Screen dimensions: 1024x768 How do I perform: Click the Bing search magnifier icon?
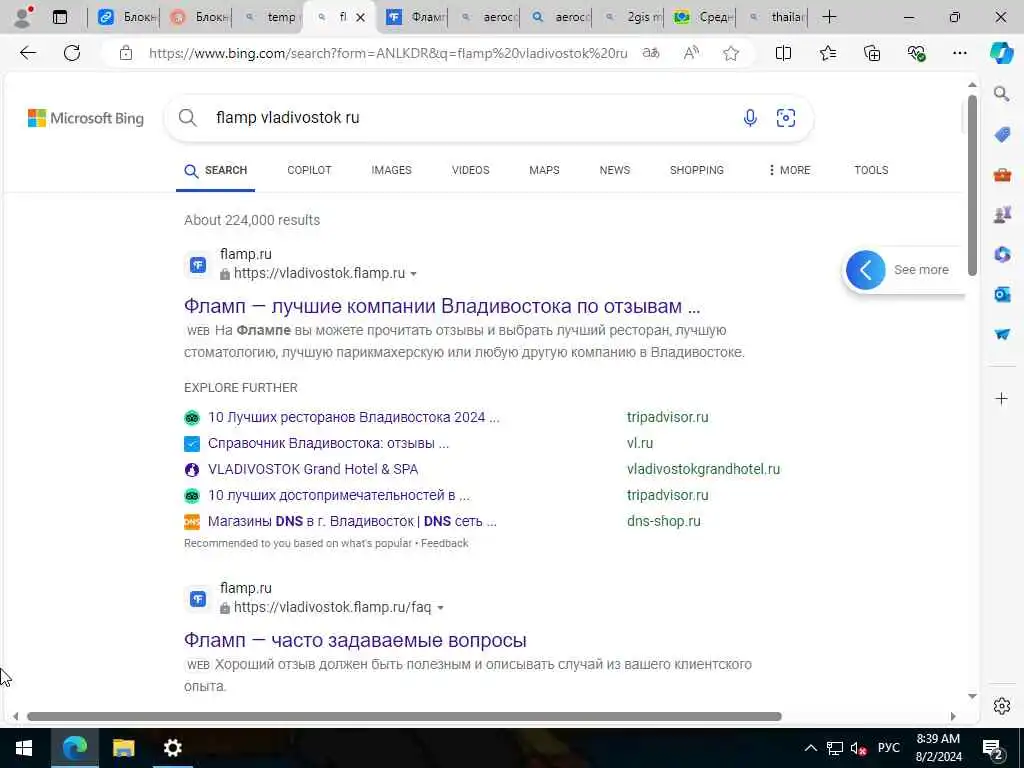(187, 118)
